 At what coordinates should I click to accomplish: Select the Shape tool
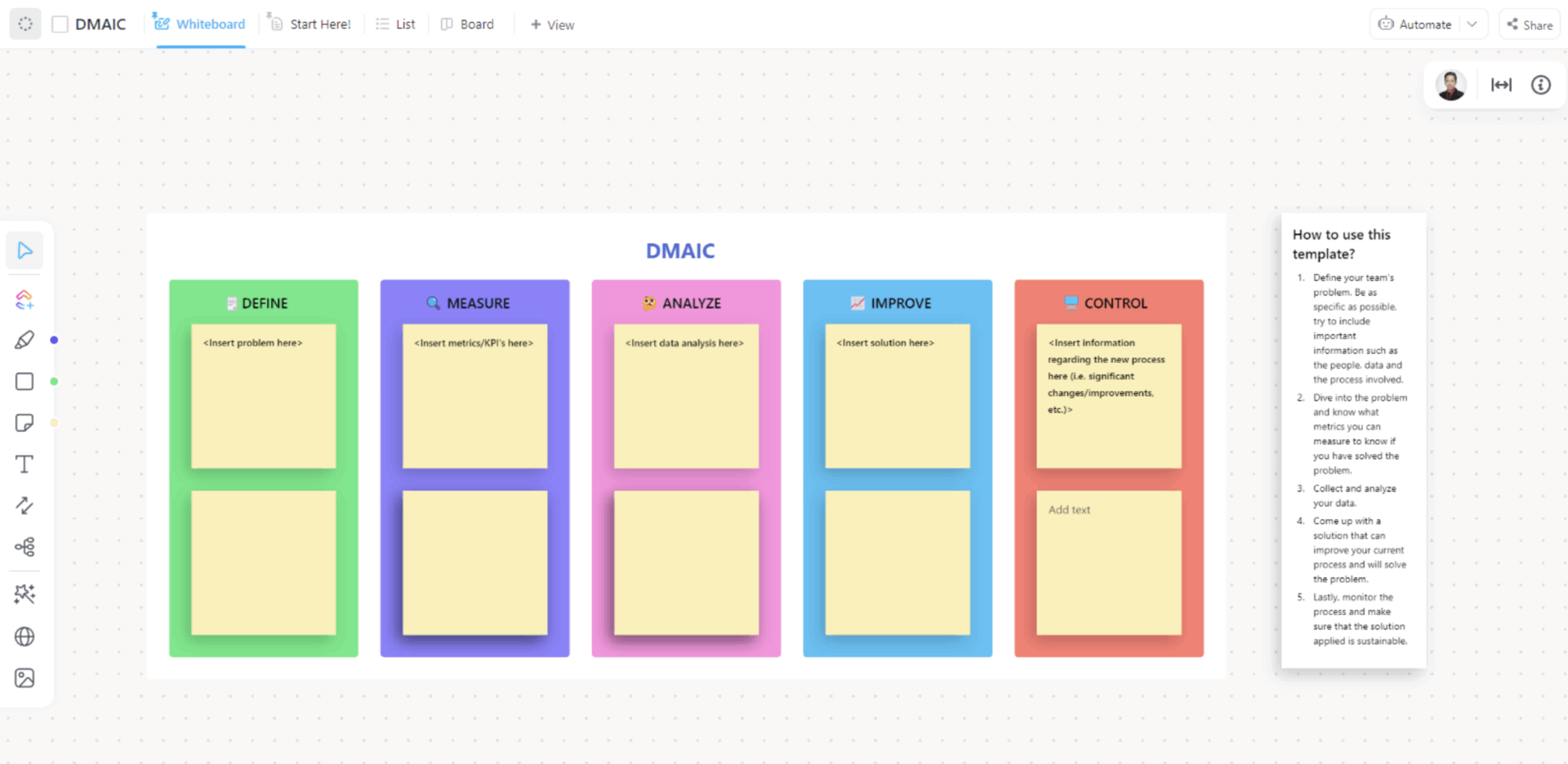24,381
